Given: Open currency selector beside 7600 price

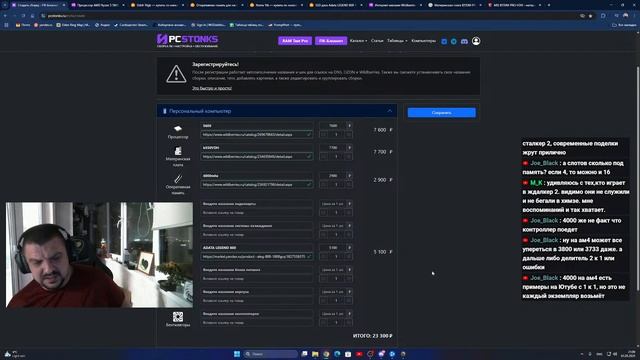Looking at the screenshot, I should click(x=349, y=126).
